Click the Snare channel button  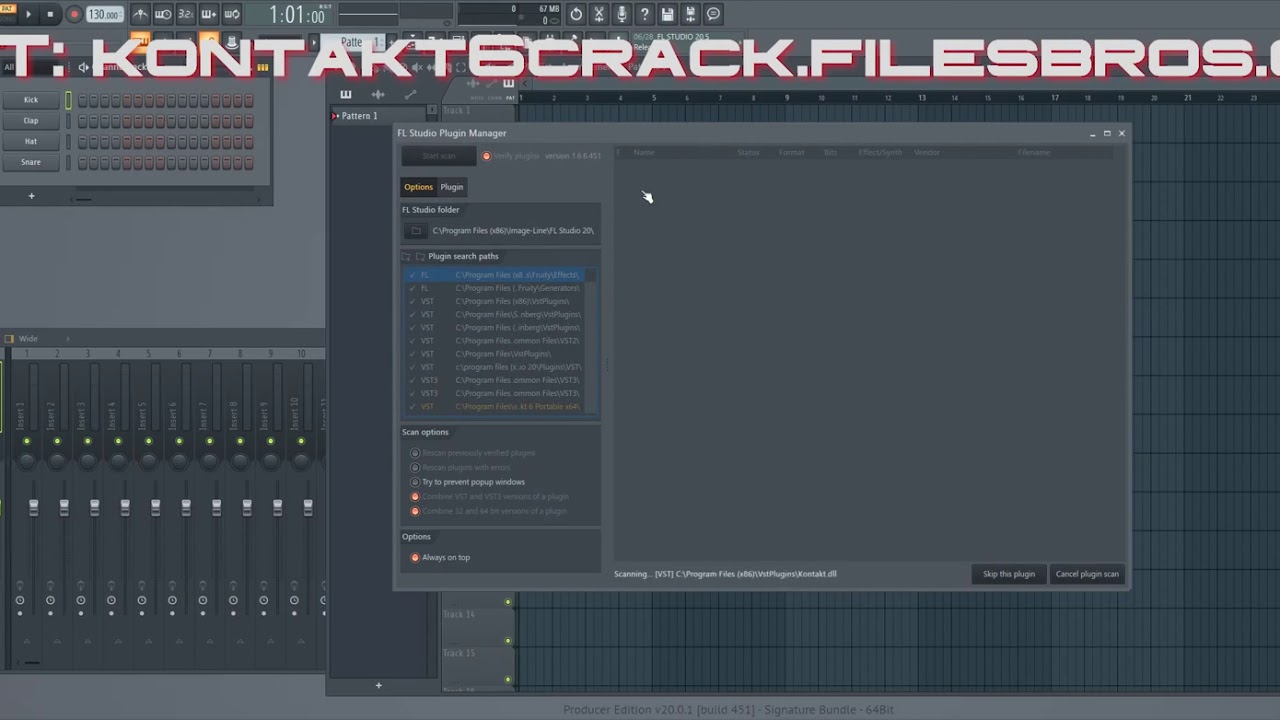click(31, 163)
